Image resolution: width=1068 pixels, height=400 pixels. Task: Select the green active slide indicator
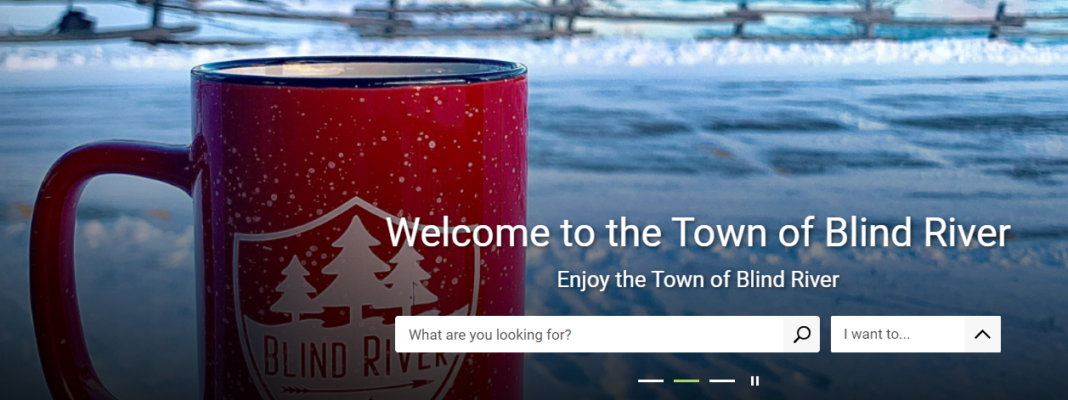coord(686,381)
